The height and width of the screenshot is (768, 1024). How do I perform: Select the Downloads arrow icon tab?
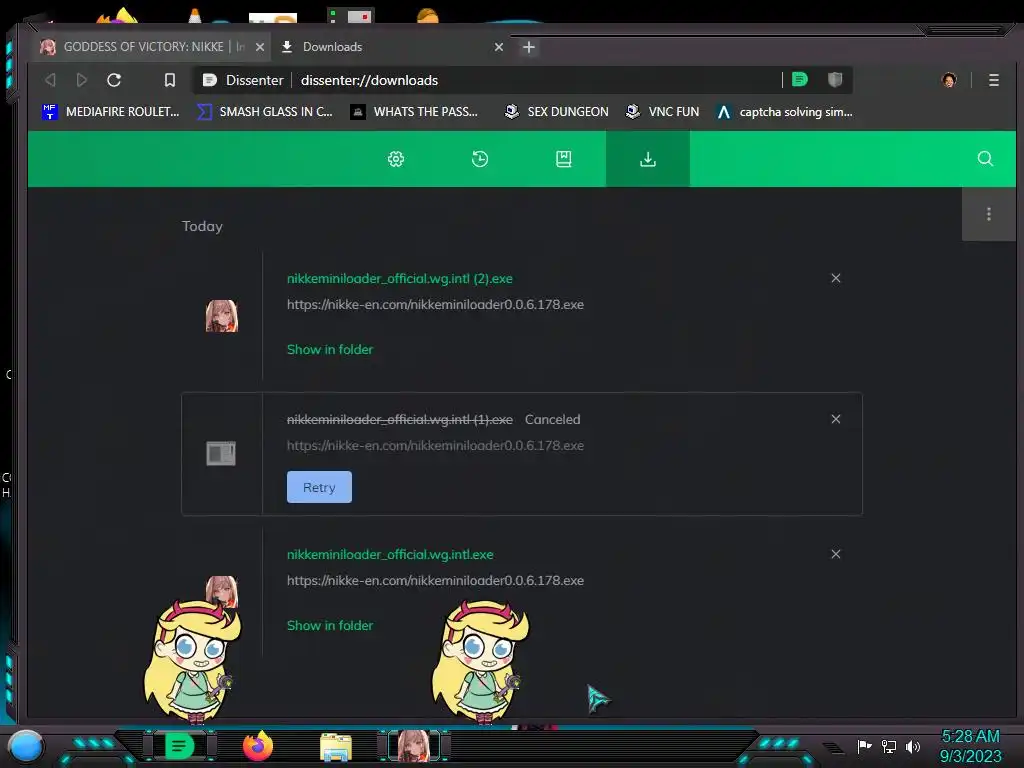[648, 159]
